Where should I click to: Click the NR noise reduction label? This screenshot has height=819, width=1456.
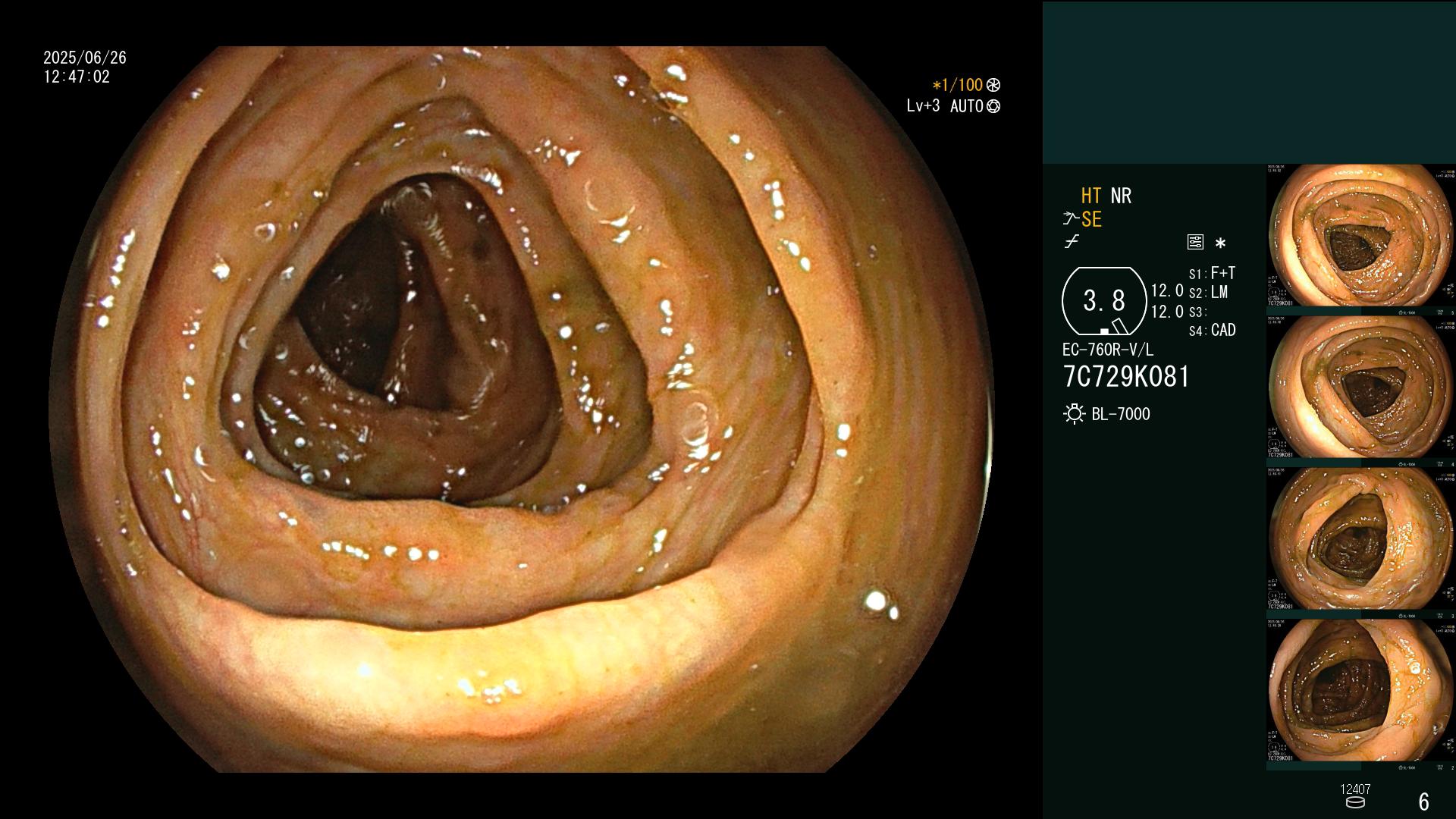click(x=1121, y=196)
